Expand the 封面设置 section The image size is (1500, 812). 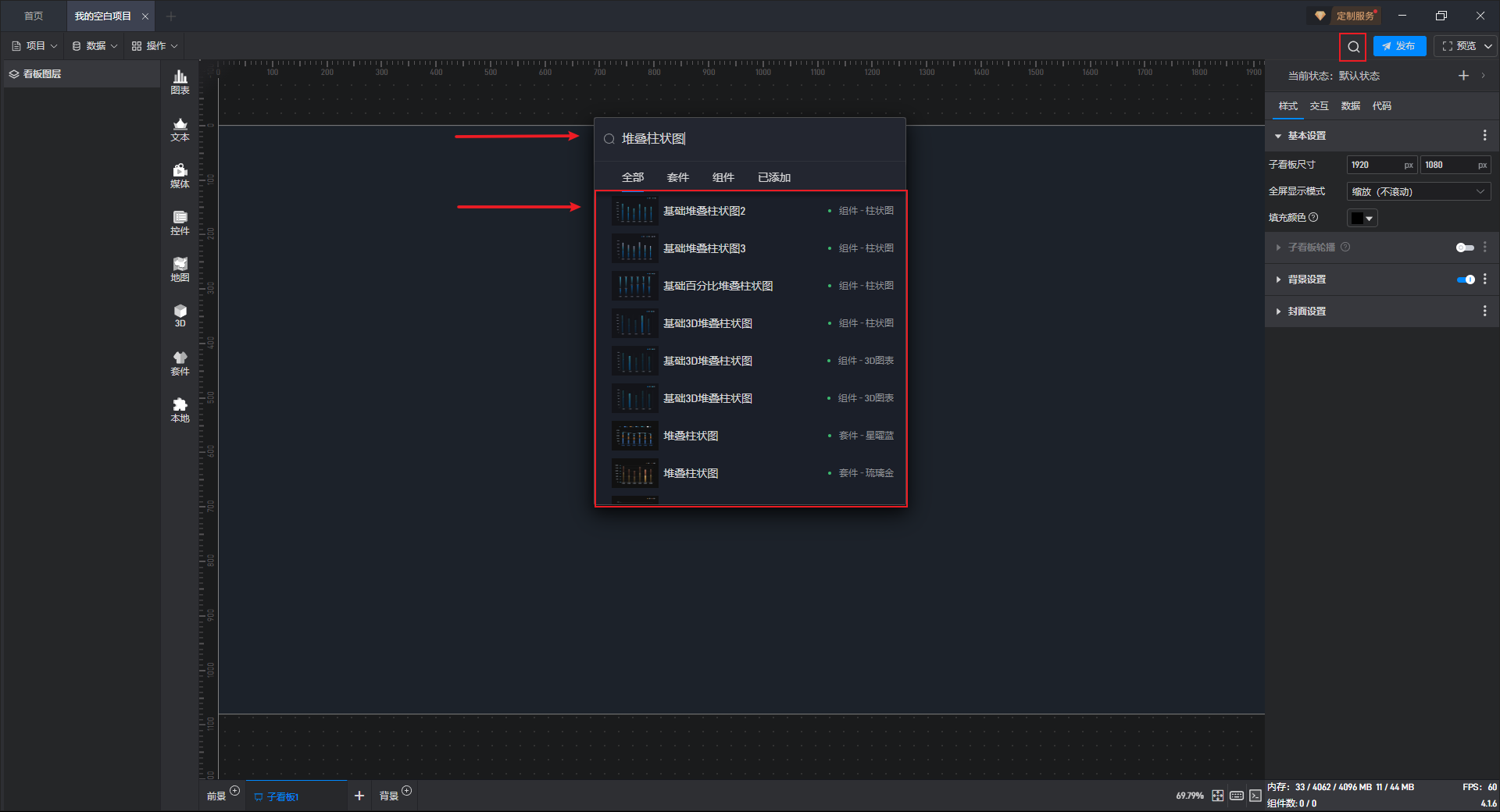coord(1278,312)
